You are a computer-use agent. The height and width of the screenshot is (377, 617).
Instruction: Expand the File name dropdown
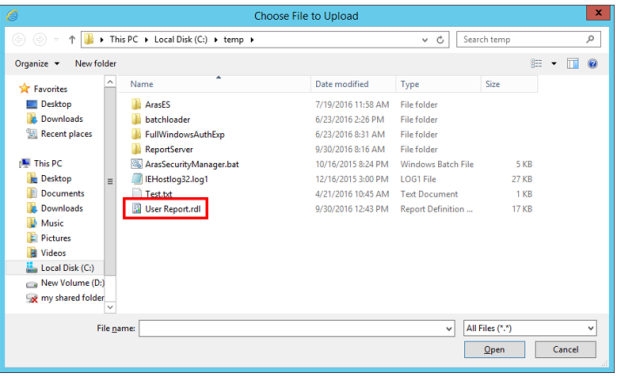click(449, 329)
